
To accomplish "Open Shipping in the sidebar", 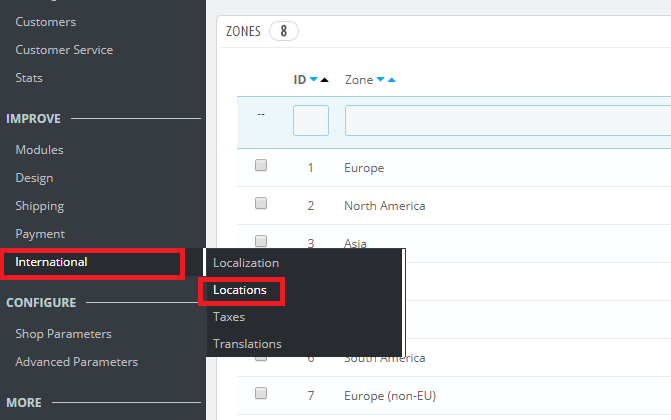I will click(40, 206).
